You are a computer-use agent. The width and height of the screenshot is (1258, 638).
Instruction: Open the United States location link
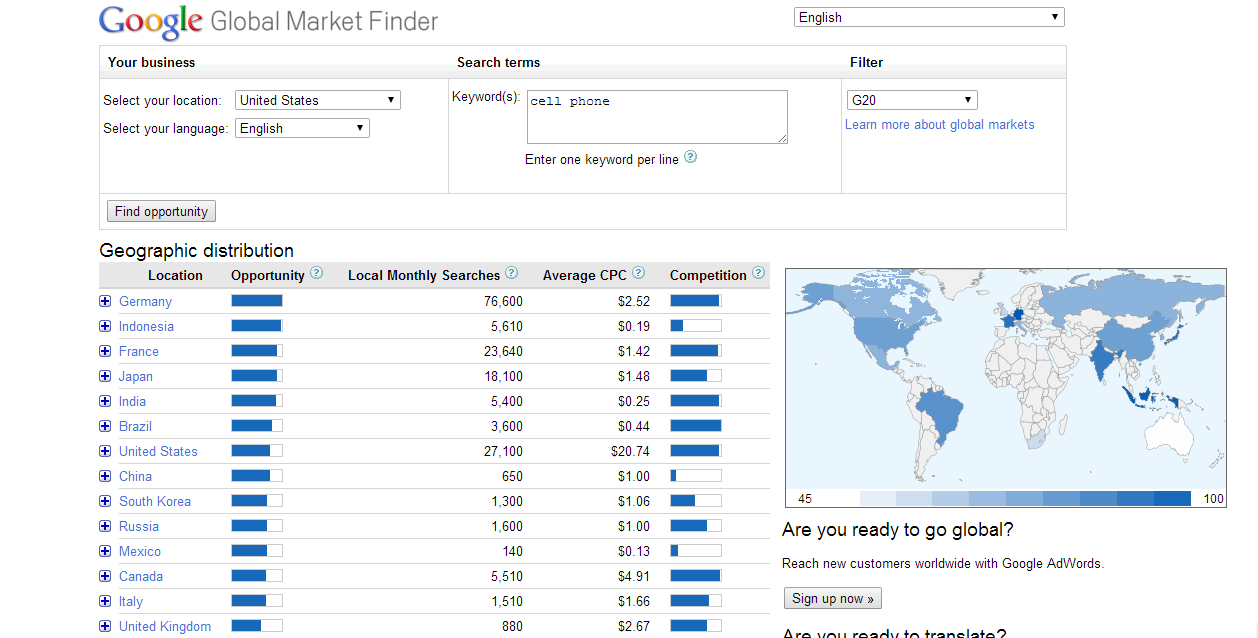(x=158, y=451)
